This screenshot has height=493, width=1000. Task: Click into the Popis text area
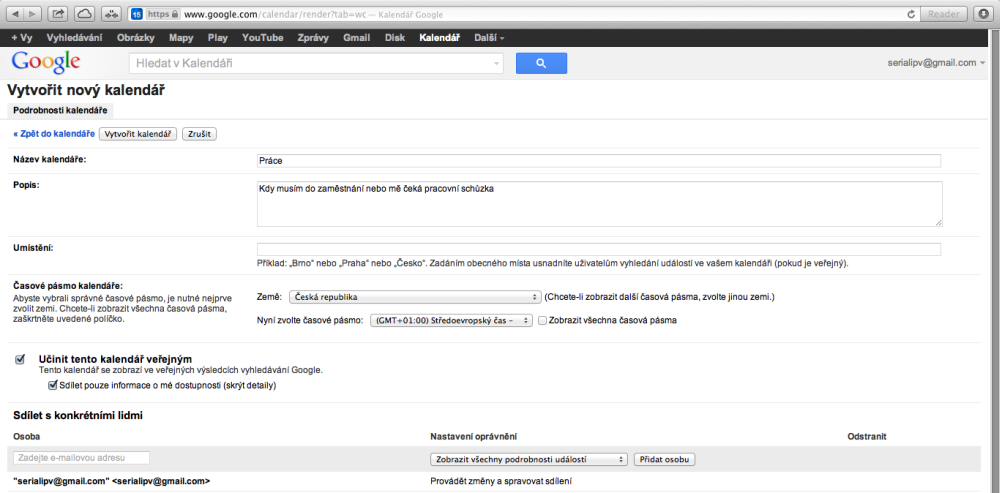pyautogui.click(x=599, y=204)
